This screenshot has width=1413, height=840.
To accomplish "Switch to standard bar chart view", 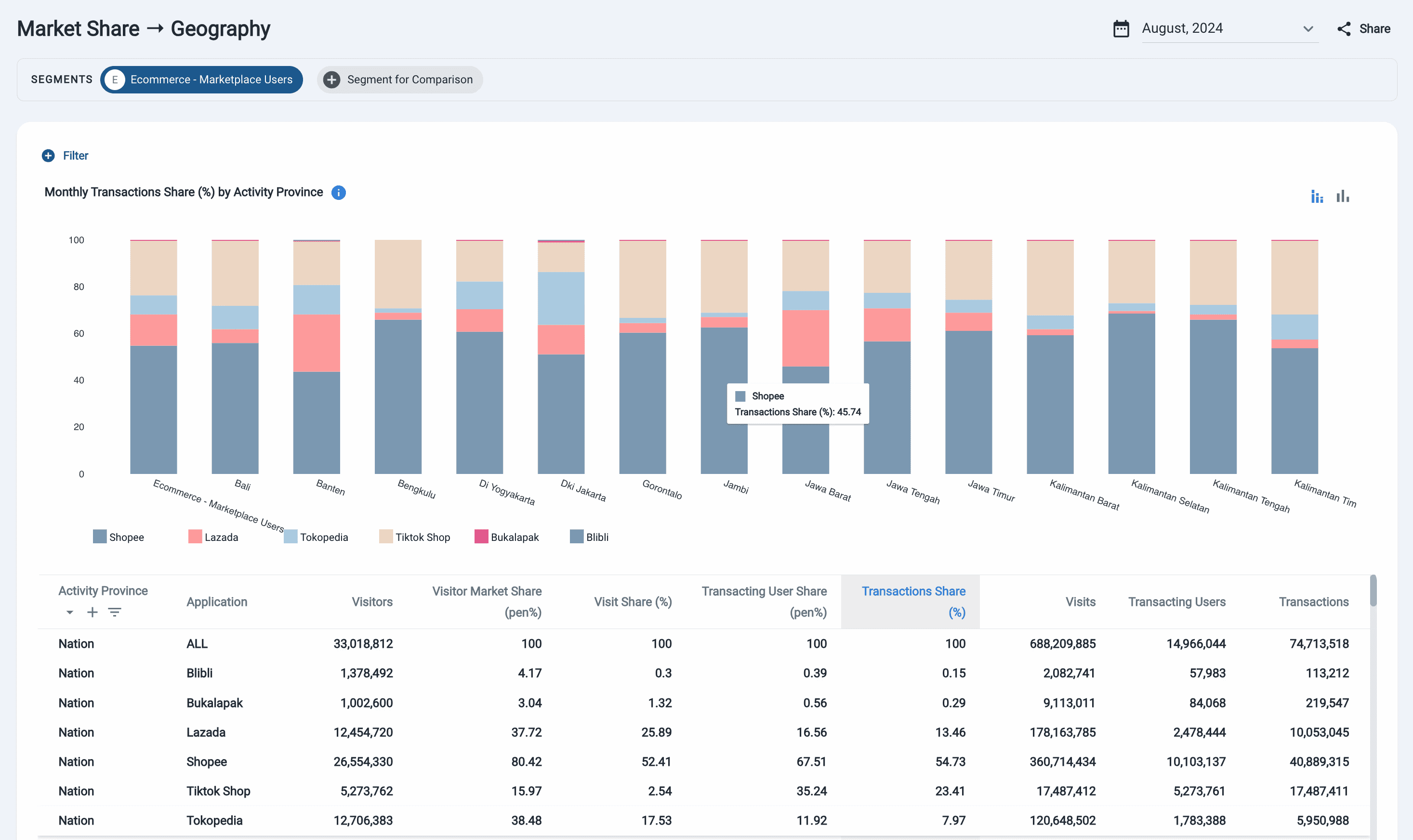I will click(x=1343, y=197).
